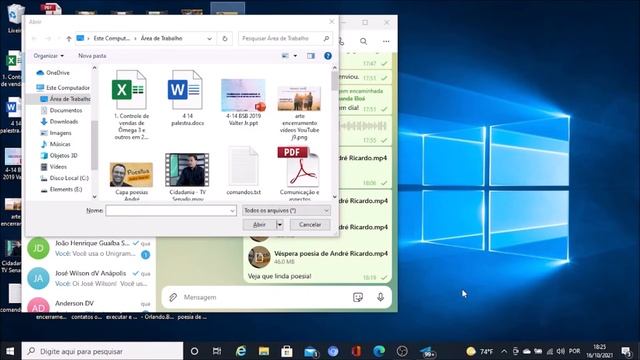Click the Windows Start button
Screen dimensions: 640x360
click(10, 351)
